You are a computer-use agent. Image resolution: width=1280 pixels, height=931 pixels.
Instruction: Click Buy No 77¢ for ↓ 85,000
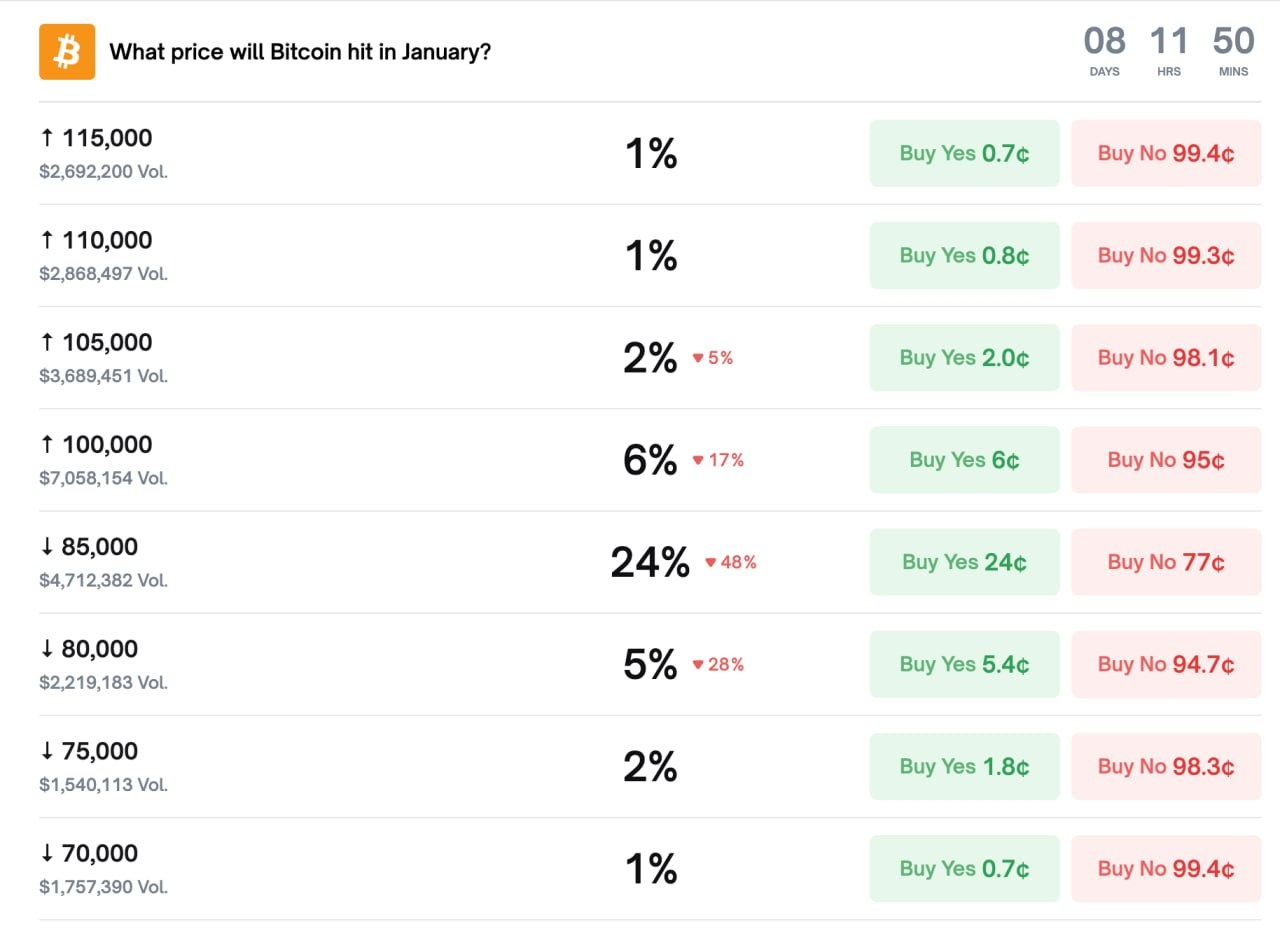(x=1166, y=562)
